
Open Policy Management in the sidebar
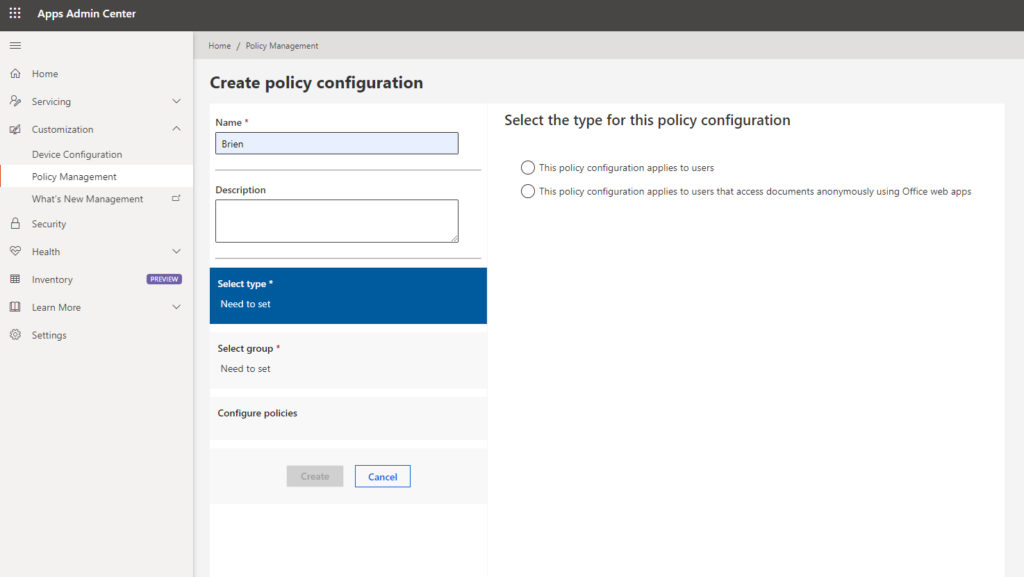[x=74, y=177]
